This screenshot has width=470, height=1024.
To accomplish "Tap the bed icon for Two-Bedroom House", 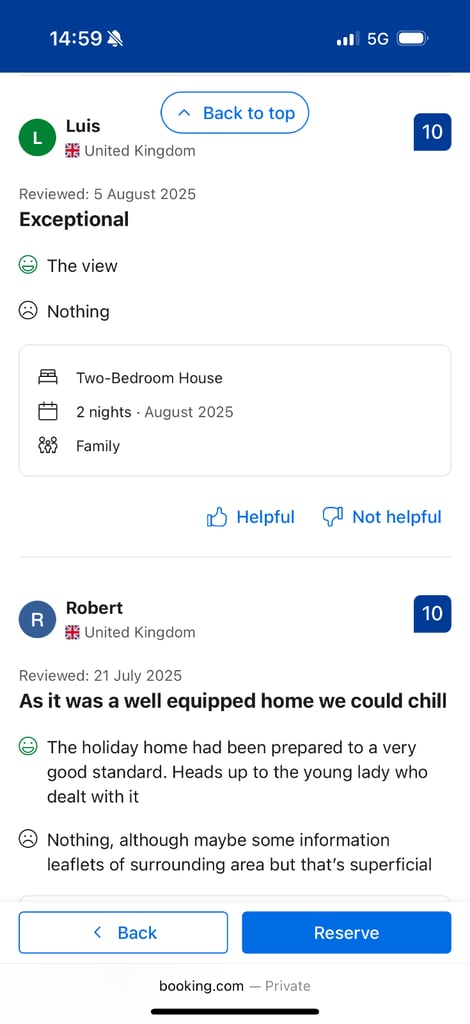I will 48,377.
